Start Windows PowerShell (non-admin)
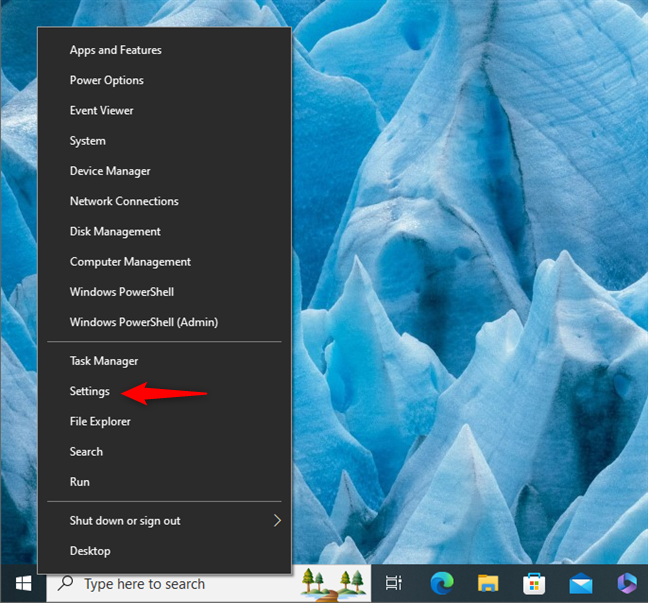 point(164,292)
